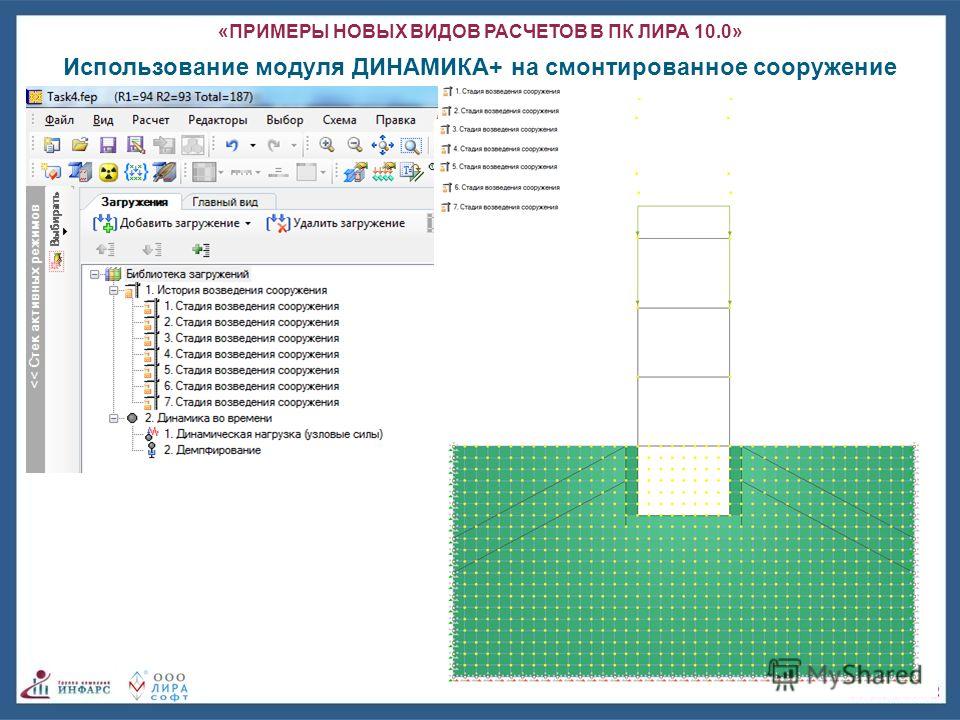Select 2. Демпфирование tree row
This screenshot has width=960, height=720.
212,450
